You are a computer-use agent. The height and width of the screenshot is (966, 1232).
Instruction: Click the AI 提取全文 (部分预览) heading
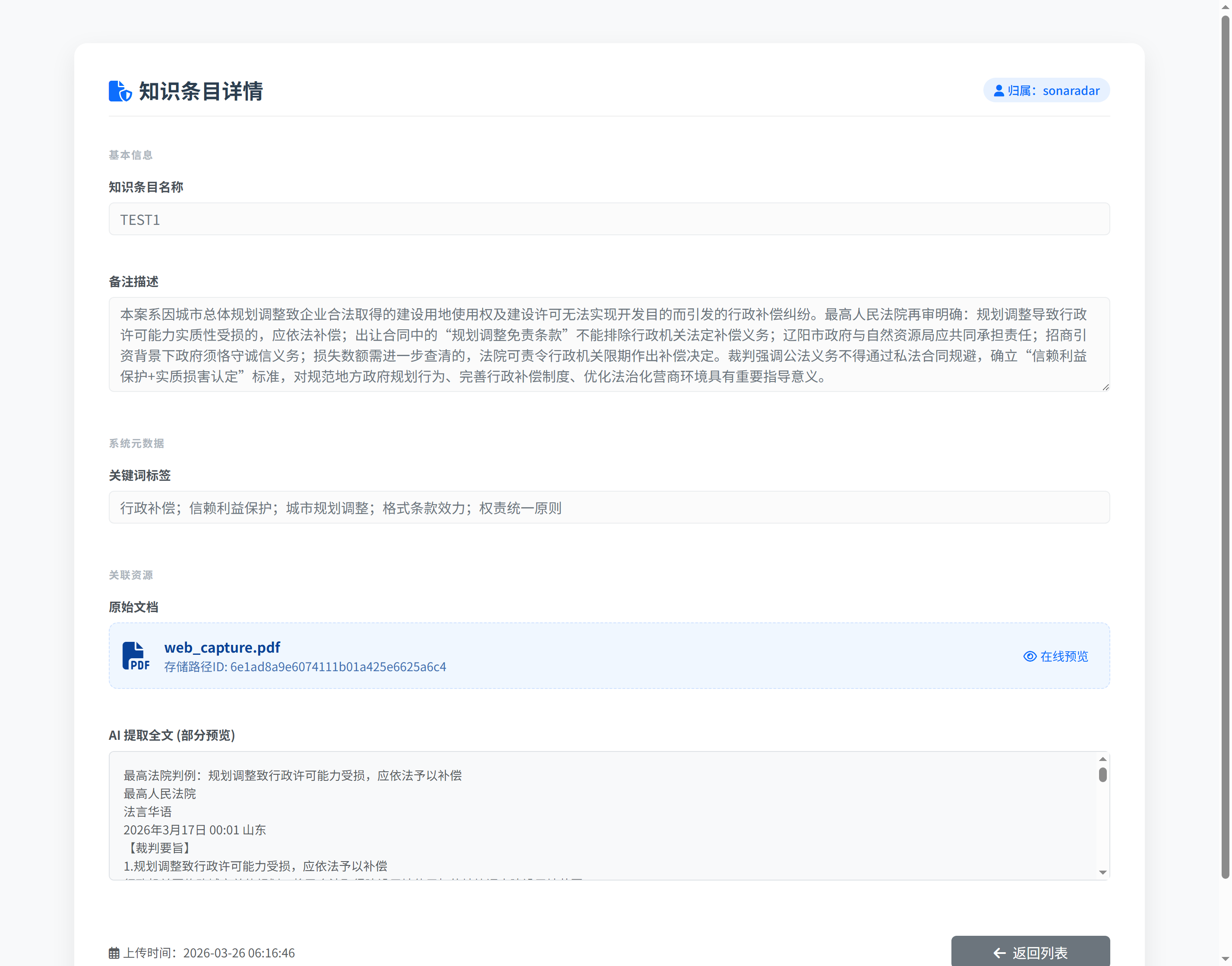(x=172, y=736)
